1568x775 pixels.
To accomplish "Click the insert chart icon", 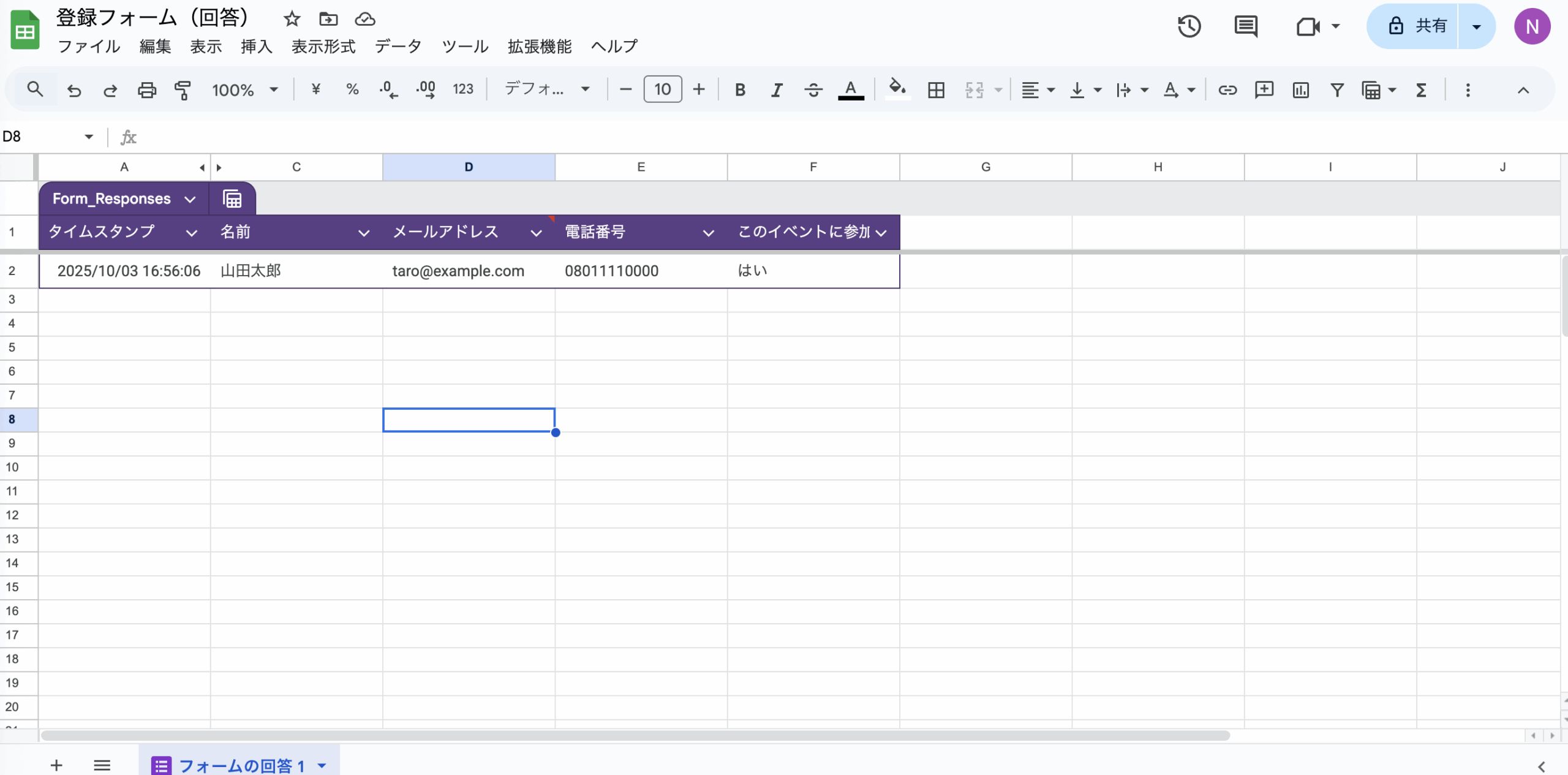I will pos(1300,90).
